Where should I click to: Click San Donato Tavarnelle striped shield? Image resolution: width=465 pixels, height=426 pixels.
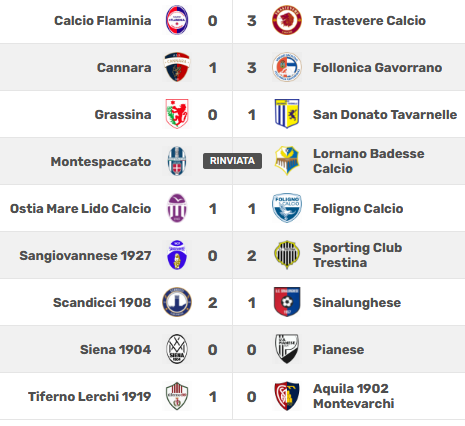click(287, 114)
